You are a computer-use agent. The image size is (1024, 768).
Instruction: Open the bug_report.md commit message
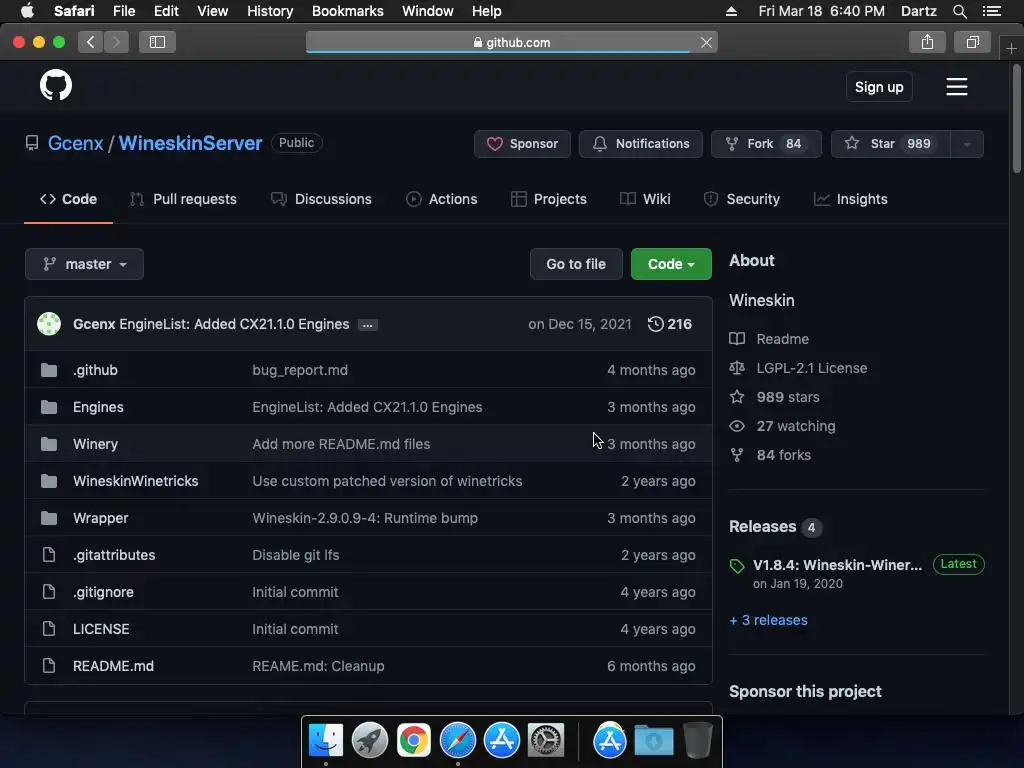pos(300,370)
